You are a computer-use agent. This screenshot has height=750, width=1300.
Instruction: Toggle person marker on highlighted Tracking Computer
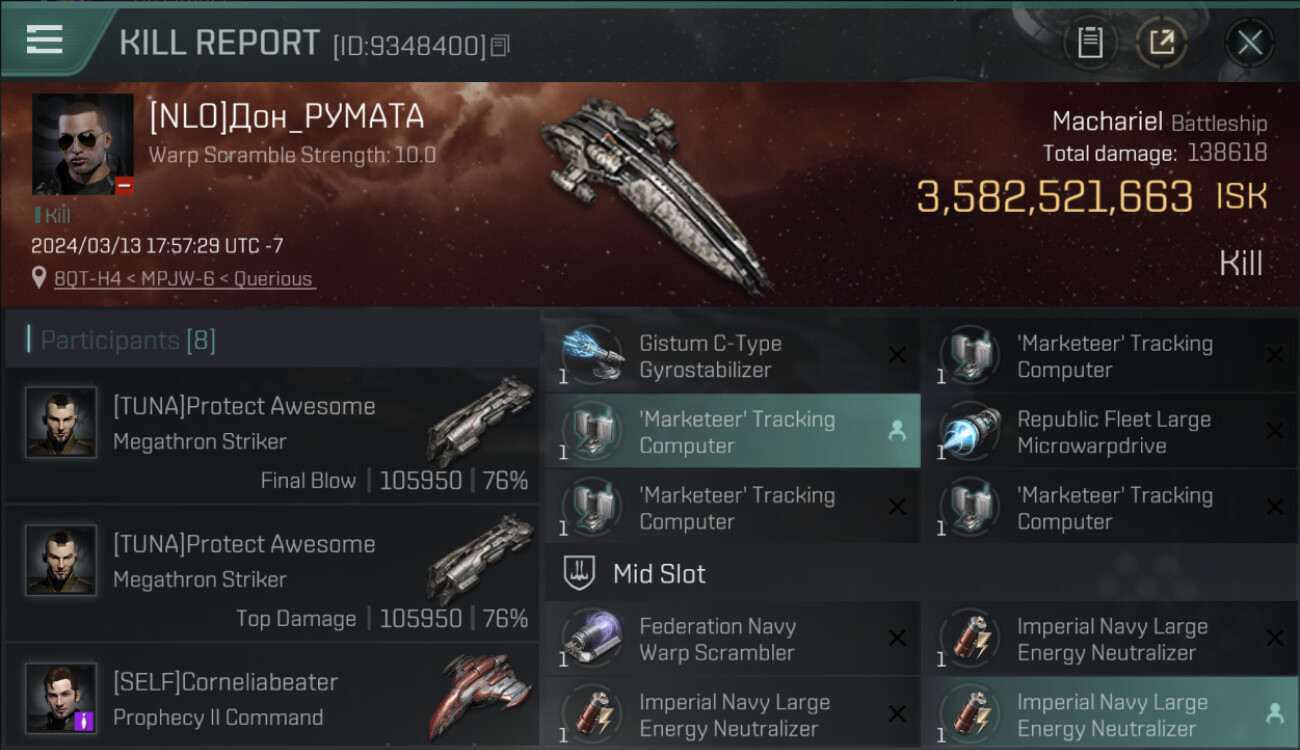pos(897,432)
